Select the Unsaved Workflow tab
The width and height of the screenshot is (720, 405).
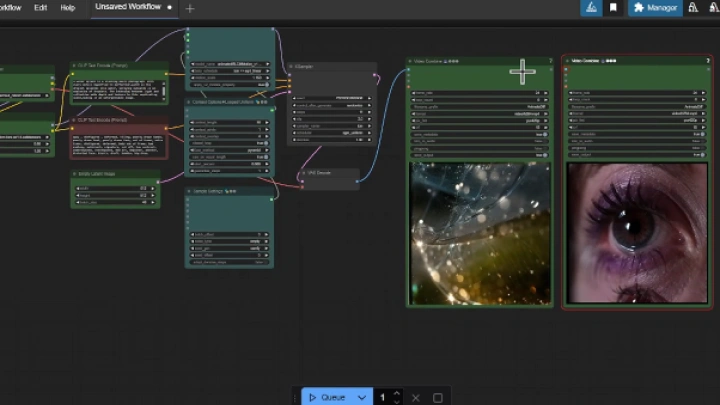click(134, 7)
